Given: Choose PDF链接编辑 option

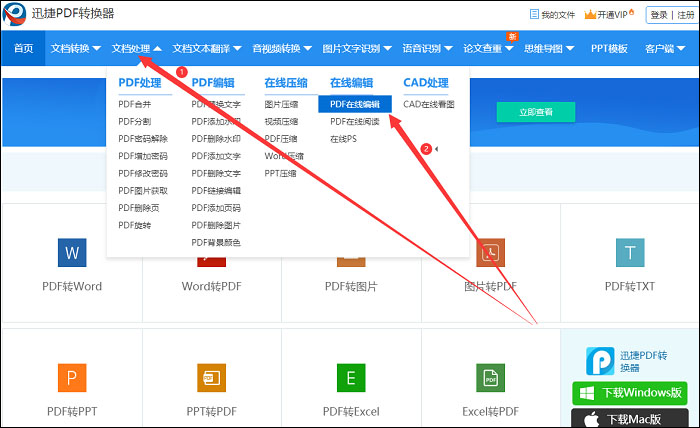Looking at the screenshot, I should (216, 191).
